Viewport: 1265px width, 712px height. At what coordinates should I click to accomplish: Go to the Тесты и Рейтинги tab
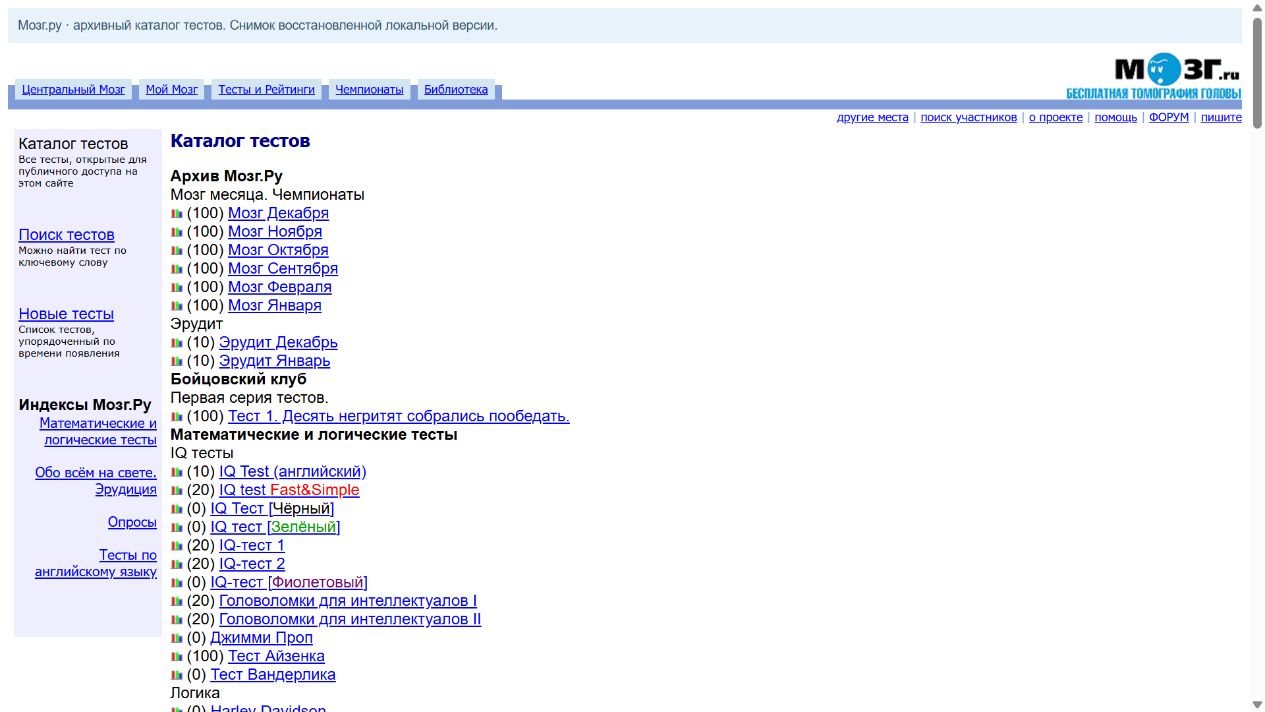pyautogui.click(x=266, y=90)
